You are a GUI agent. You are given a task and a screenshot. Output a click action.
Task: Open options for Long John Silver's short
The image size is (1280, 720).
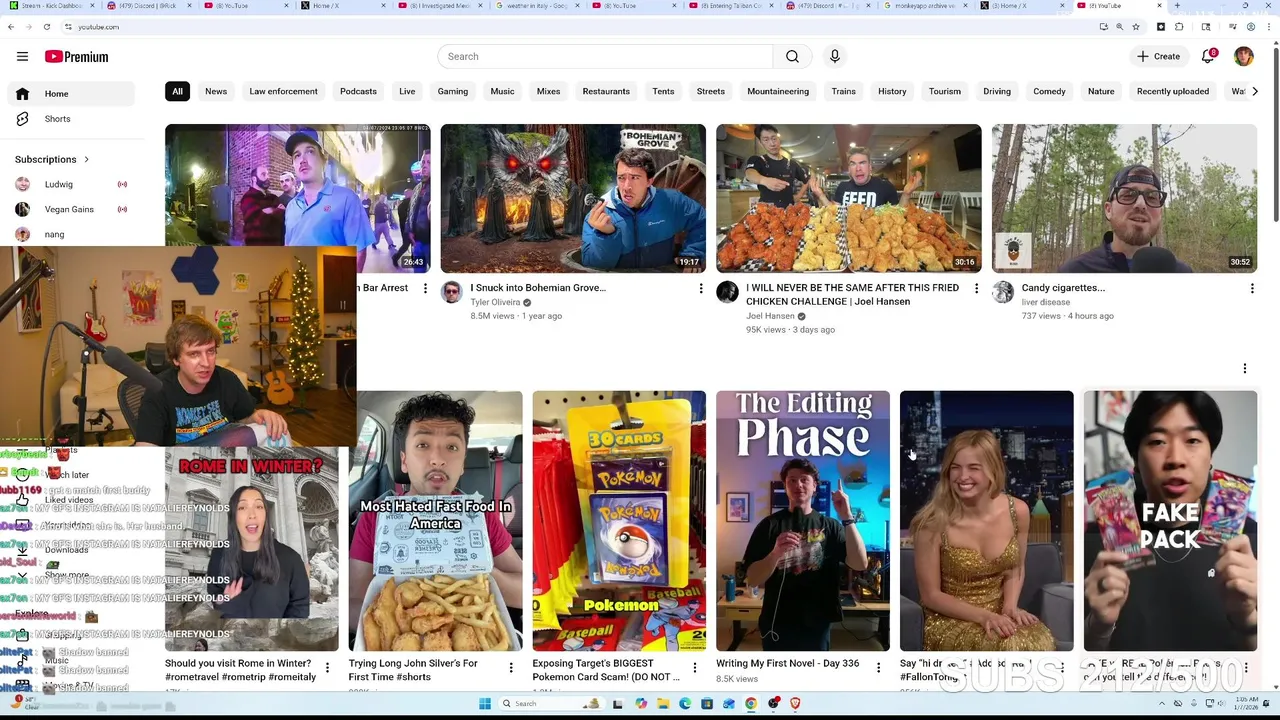pyautogui.click(x=511, y=668)
